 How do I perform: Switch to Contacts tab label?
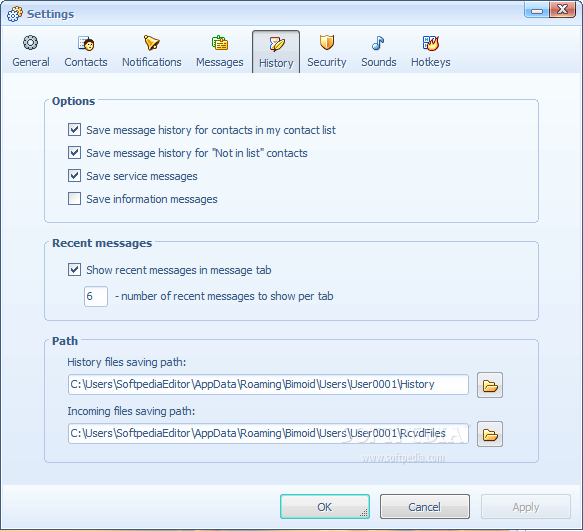pyautogui.click(x=86, y=62)
